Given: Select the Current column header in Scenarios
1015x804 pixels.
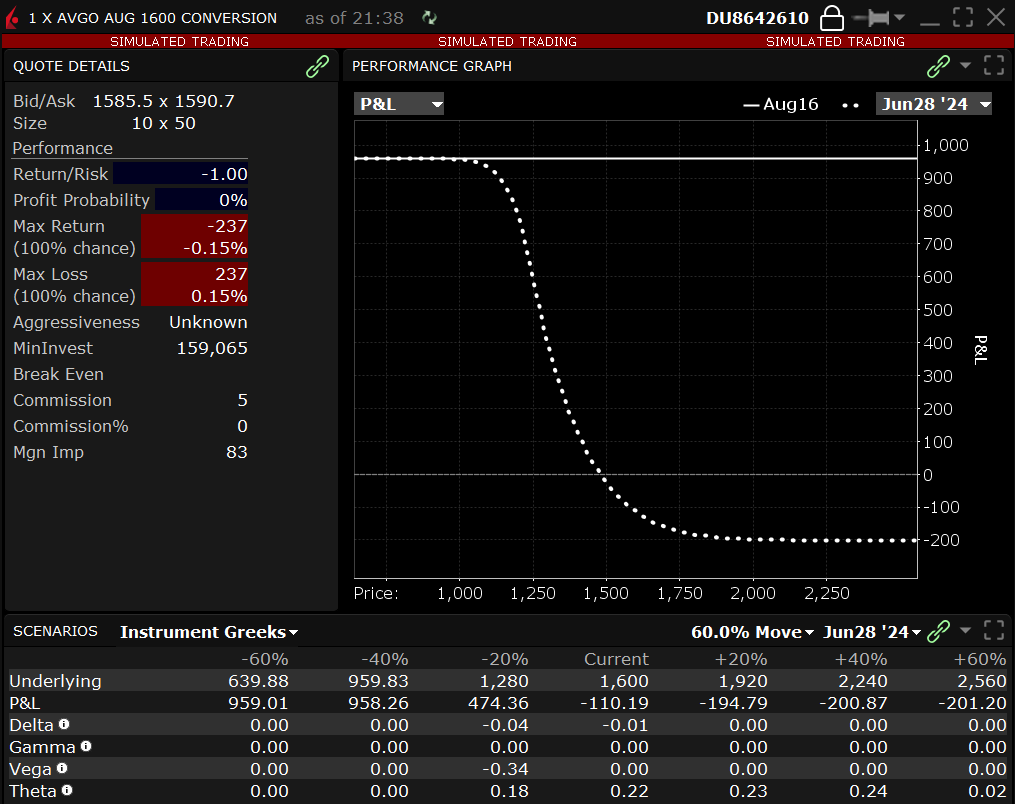Looking at the screenshot, I should point(616,659).
